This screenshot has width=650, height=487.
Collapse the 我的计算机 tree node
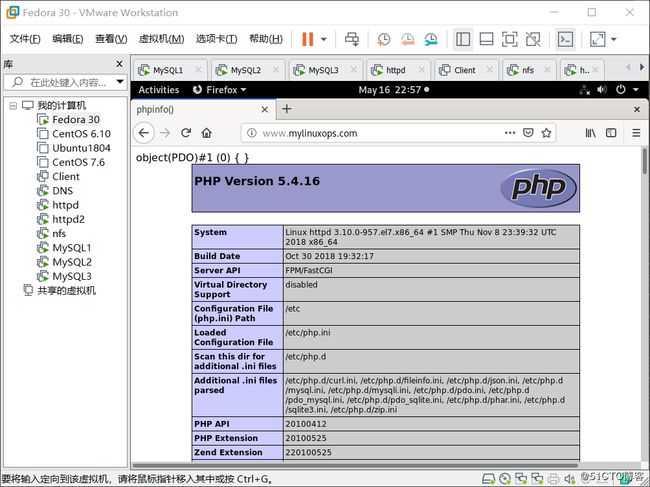pyautogui.click(x=13, y=106)
